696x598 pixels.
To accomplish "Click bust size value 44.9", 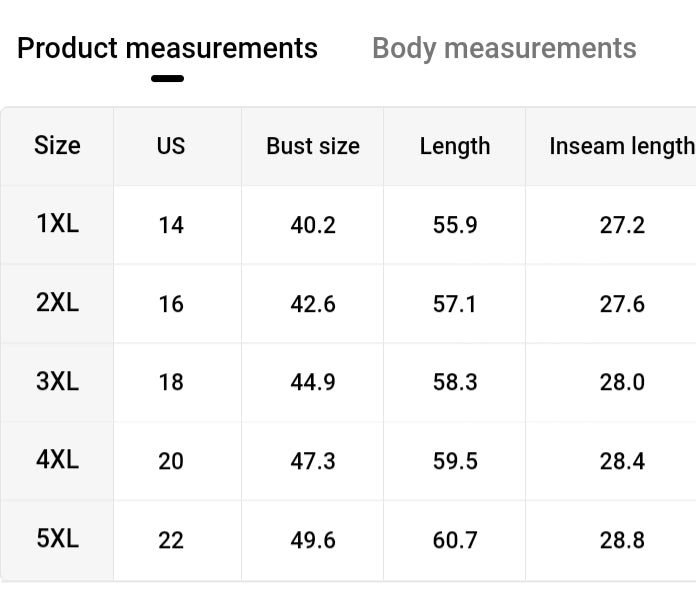I will [x=313, y=382].
